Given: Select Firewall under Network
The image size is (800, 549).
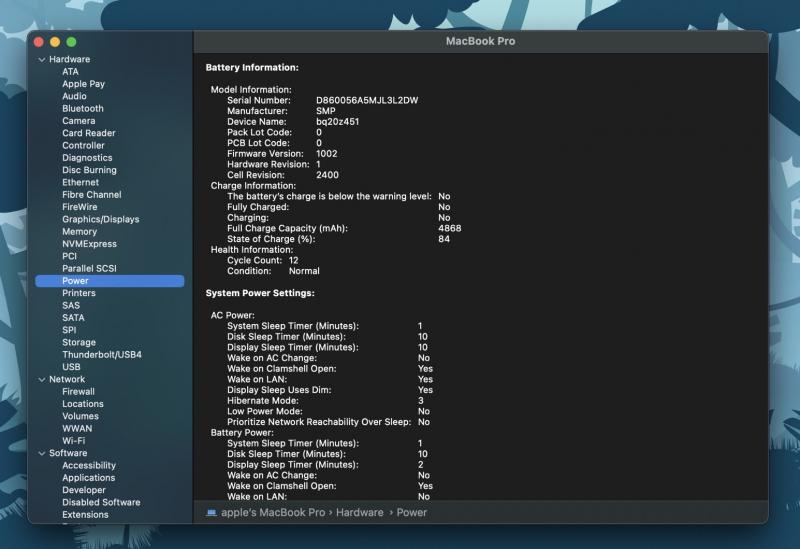Looking at the screenshot, I should click(78, 392).
